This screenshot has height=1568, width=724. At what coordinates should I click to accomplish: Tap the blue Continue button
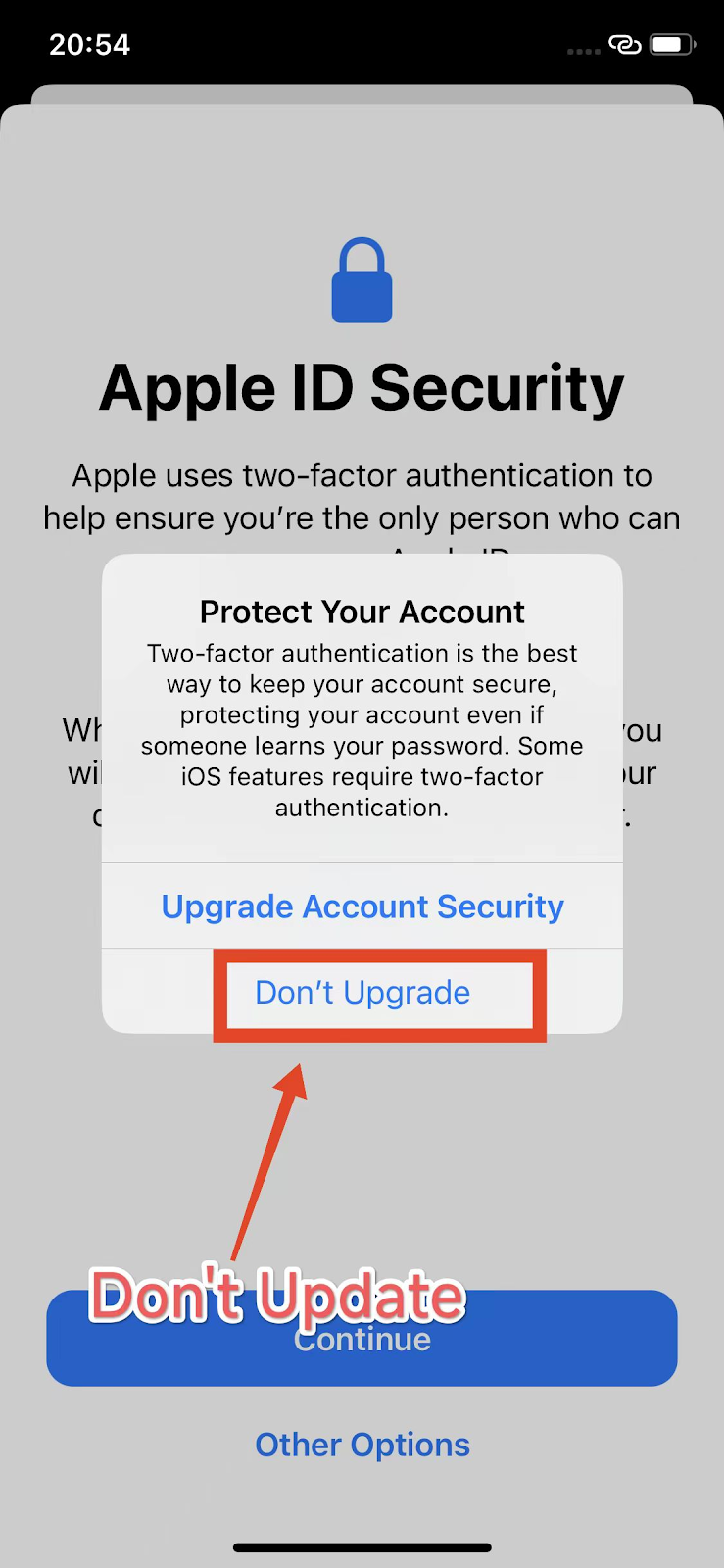362,1338
